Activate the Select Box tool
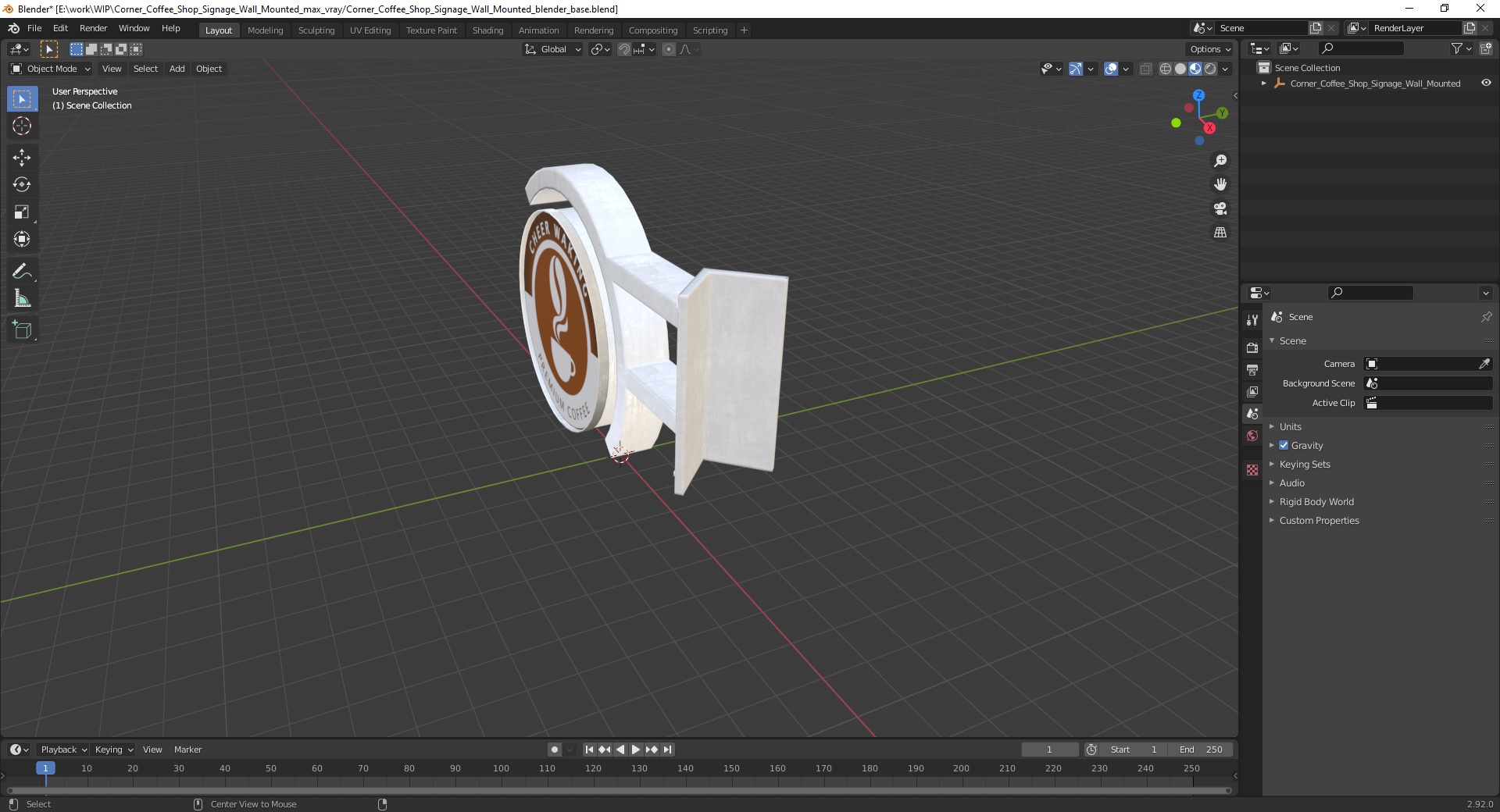1500x812 pixels. (x=22, y=99)
